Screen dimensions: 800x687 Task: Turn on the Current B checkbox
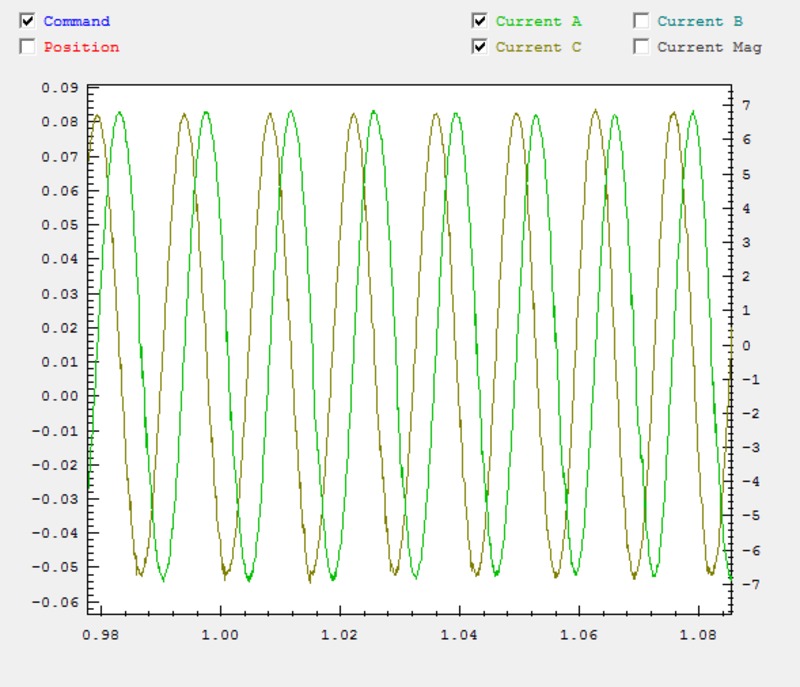click(641, 21)
